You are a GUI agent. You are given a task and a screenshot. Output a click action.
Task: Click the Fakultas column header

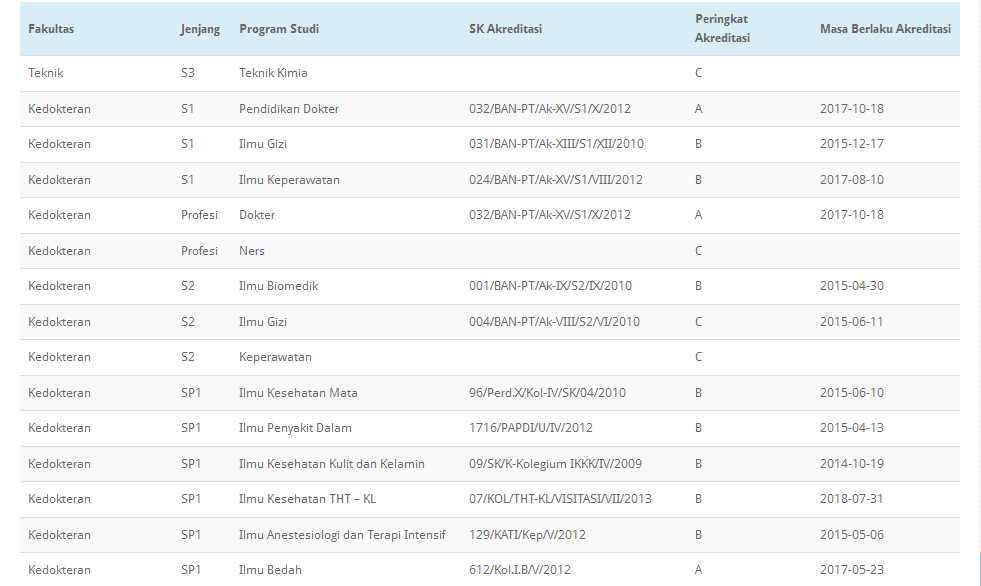pyautogui.click(x=51, y=29)
